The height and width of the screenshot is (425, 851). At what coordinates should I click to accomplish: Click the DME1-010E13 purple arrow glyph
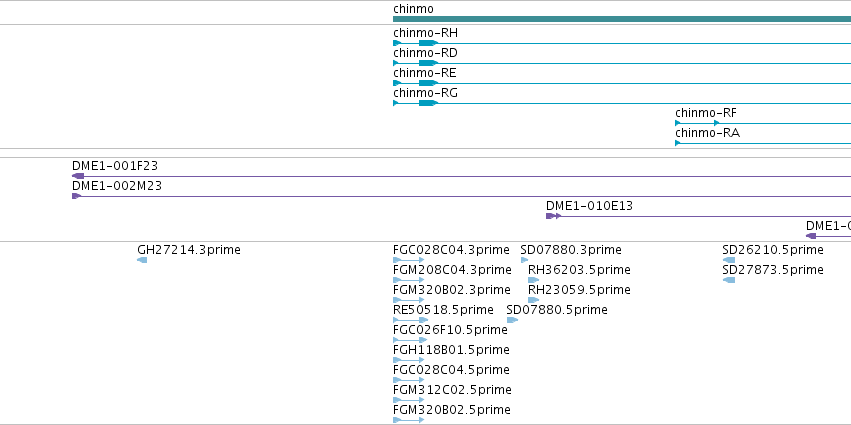click(x=554, y=216)
